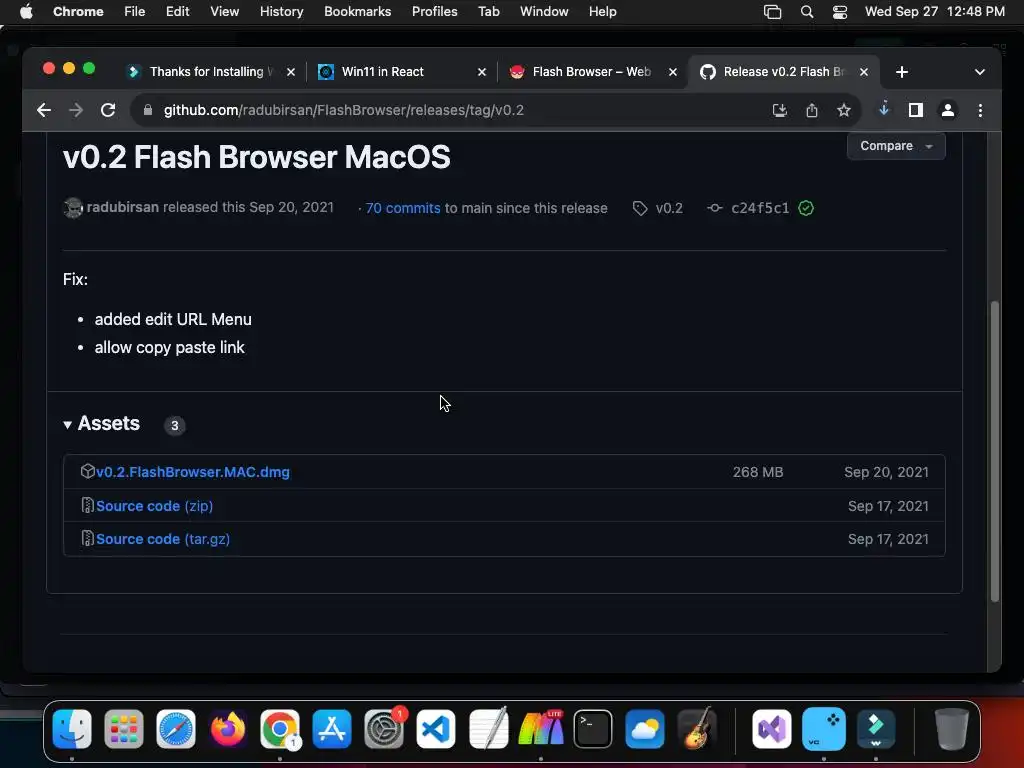Open radubirsan's profile link

pyautogui.click(x=123, y=207)
